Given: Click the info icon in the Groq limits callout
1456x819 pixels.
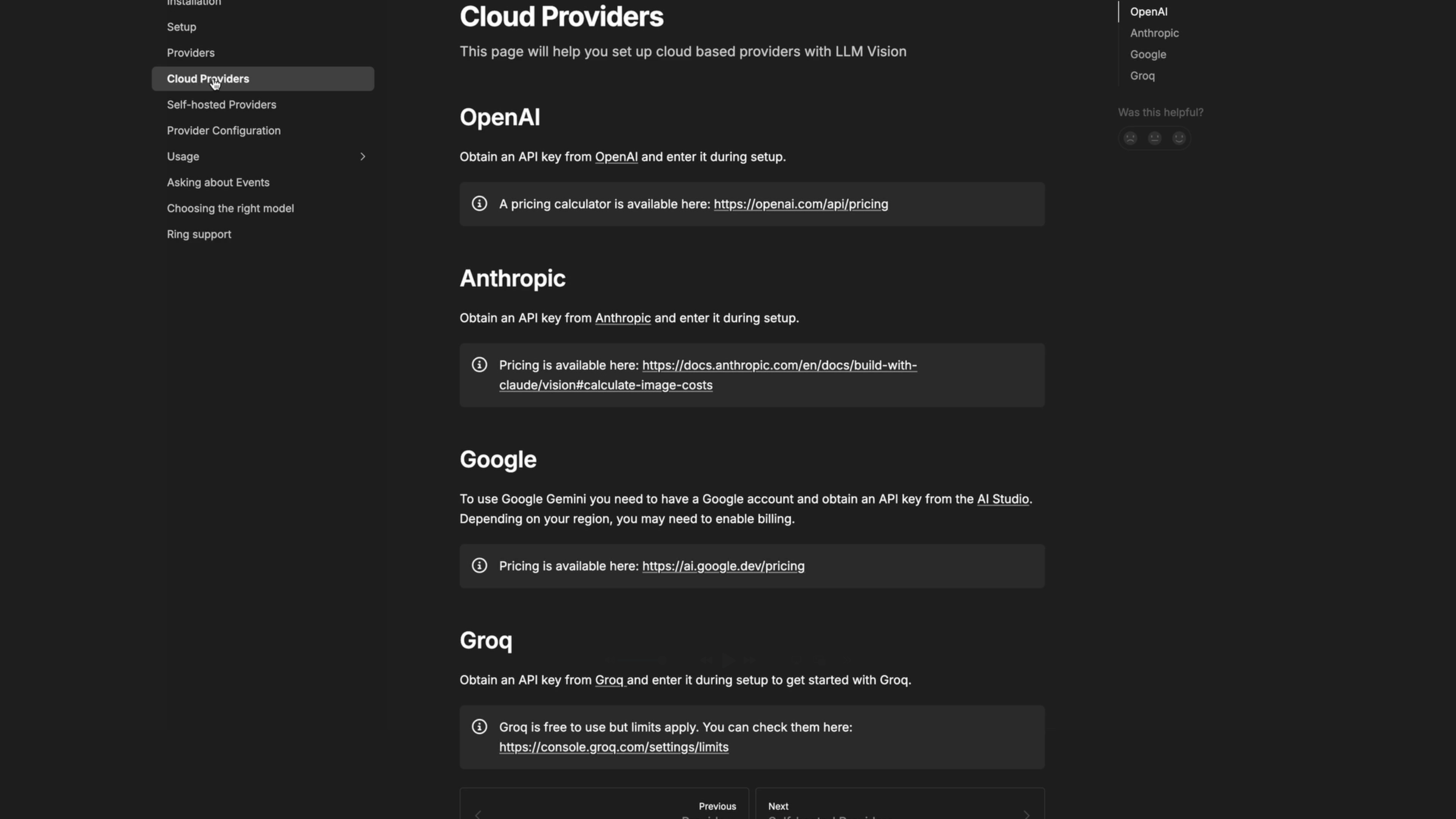Looking at the screenshot, I should tap(479, 726).
